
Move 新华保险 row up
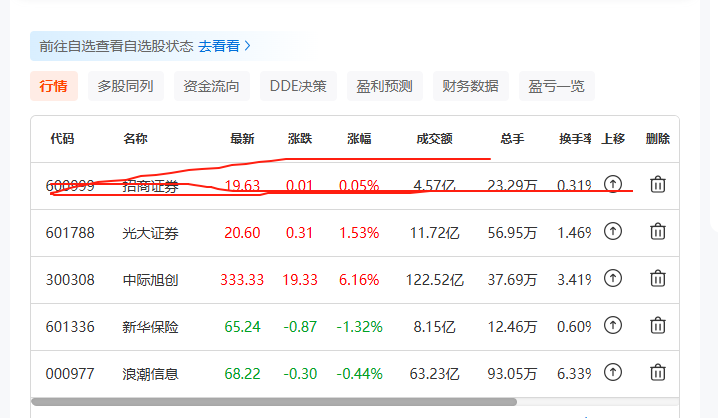pyautogui.click(x=613, y=325)
